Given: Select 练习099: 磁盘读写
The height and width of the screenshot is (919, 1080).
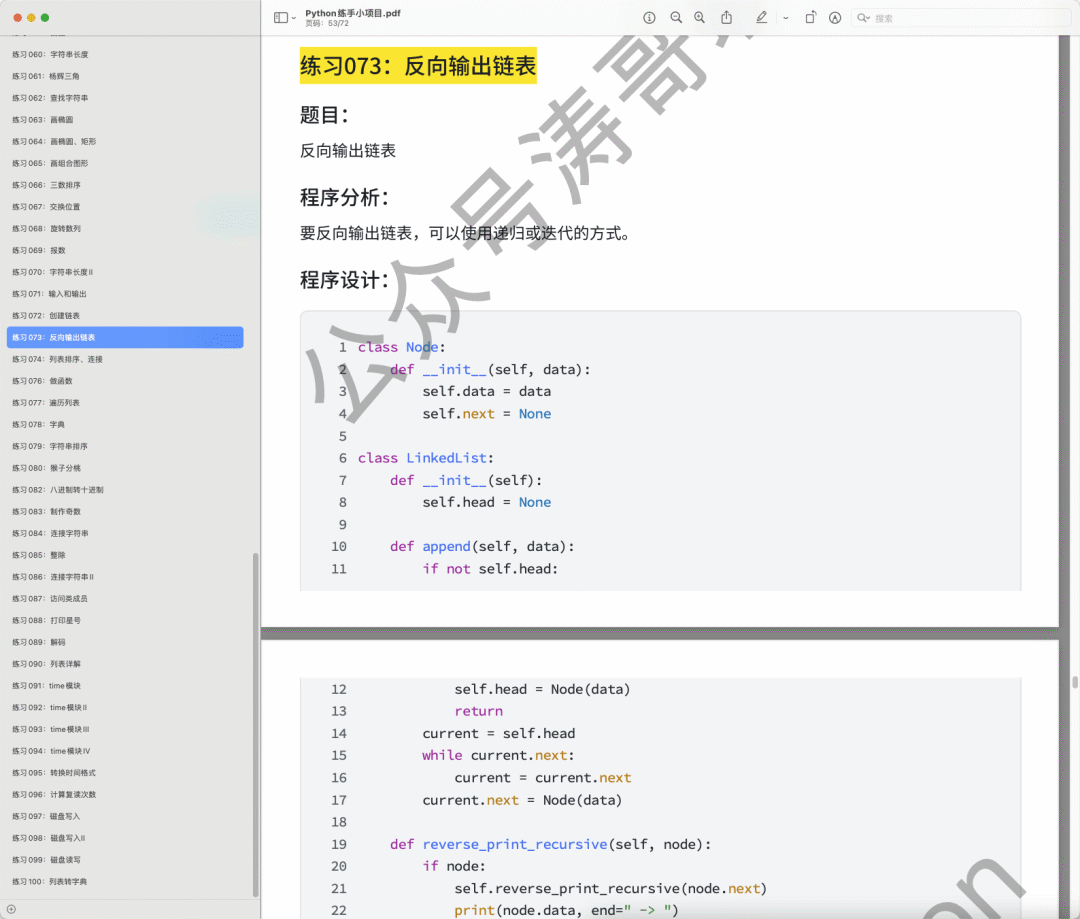Looking at the screenshot, I should (46, 860).
